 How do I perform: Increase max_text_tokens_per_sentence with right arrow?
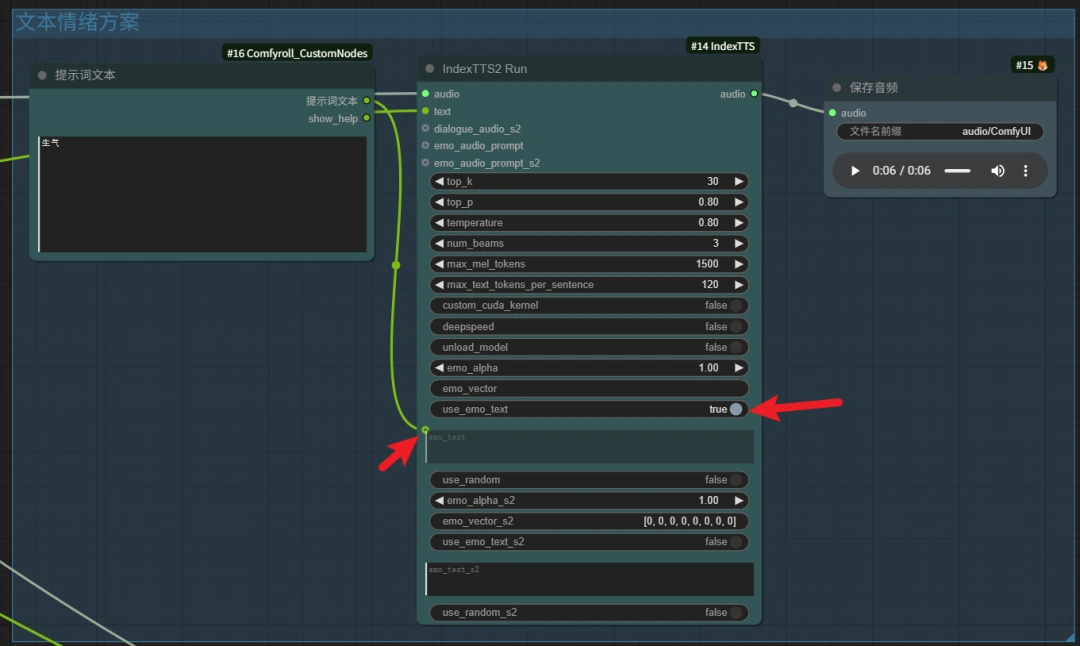point(738,284)
